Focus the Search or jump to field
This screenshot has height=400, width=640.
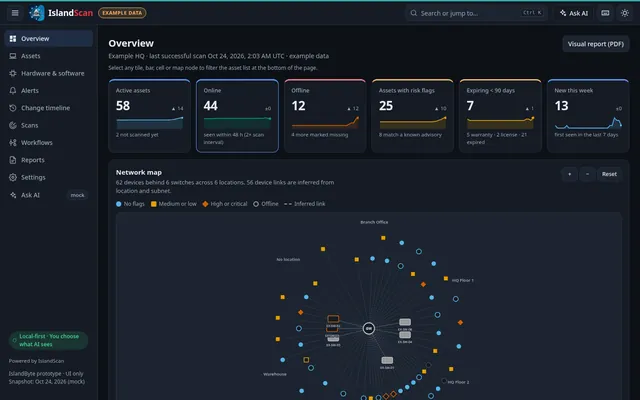click(476, 13)
